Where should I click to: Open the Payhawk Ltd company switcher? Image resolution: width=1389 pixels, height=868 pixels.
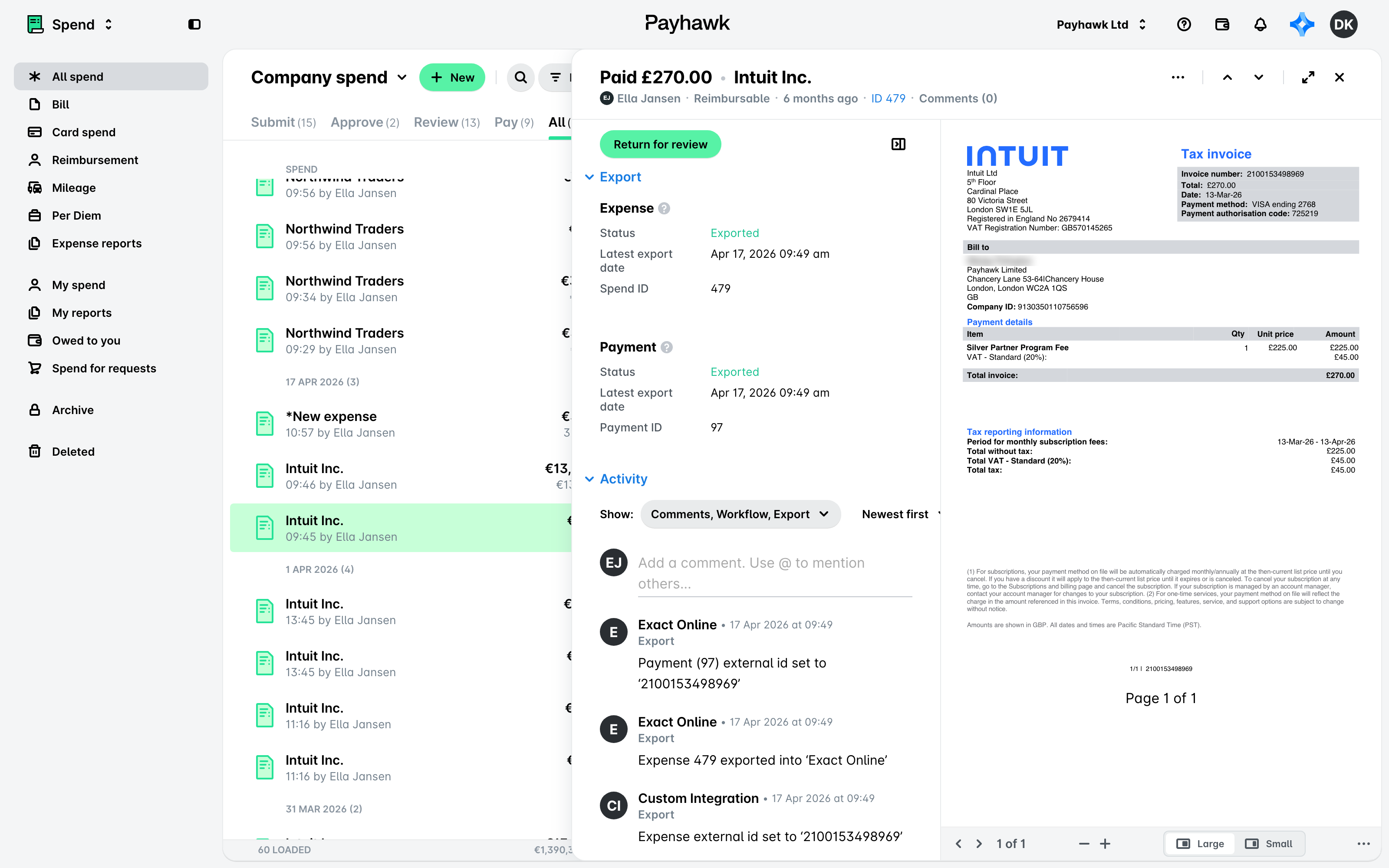point(1101,24)
